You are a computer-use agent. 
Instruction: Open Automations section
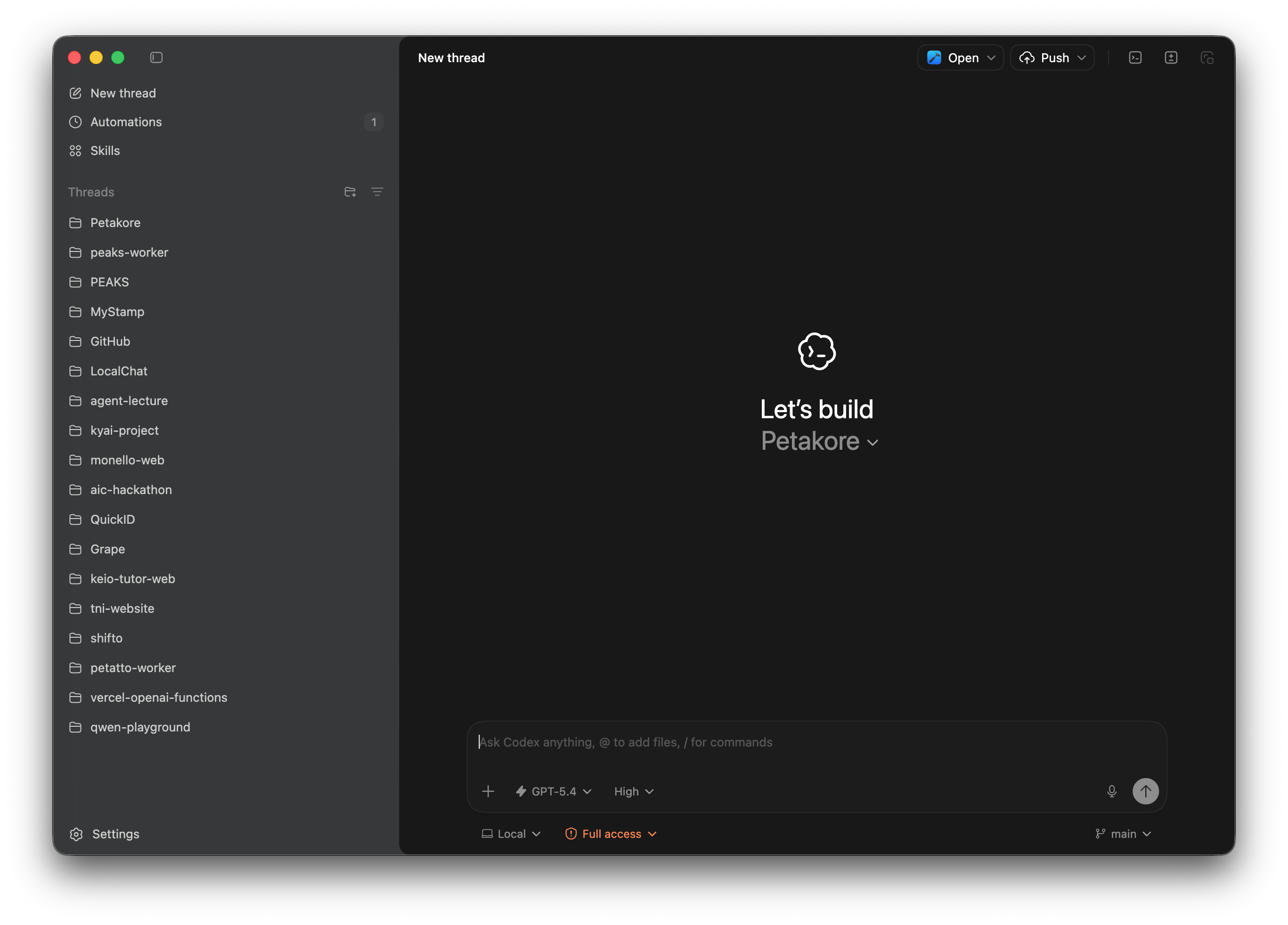226,122
